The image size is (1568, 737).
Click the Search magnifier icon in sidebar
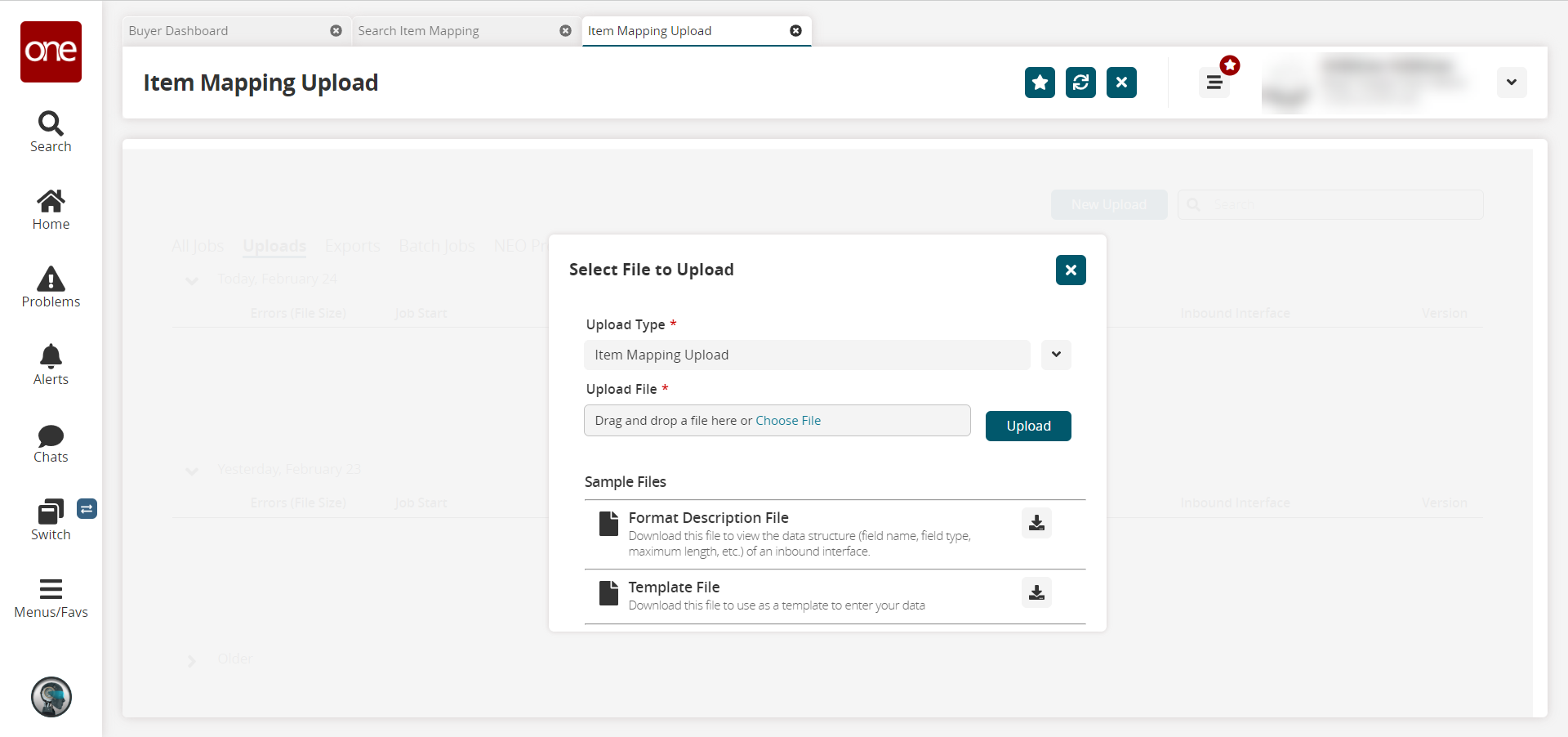point(51,124)
